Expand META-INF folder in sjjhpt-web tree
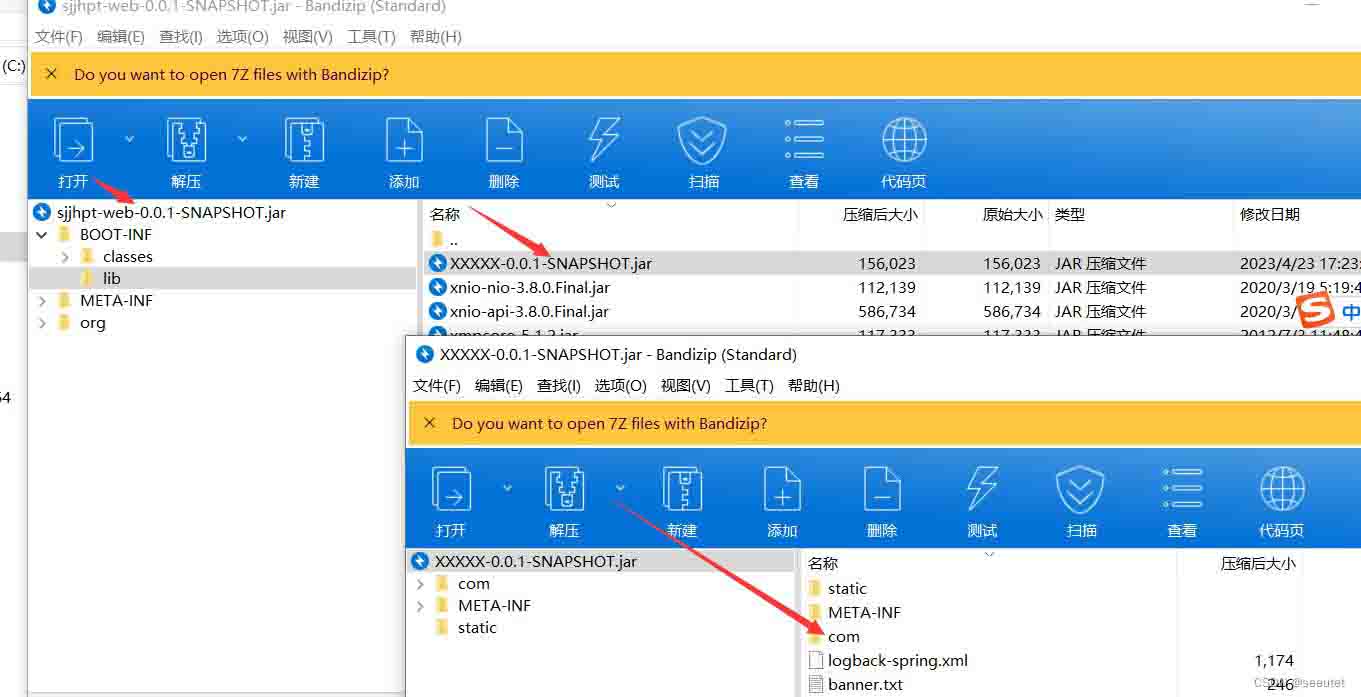This screenshot has height=697, width=1361. coord(42,301)
